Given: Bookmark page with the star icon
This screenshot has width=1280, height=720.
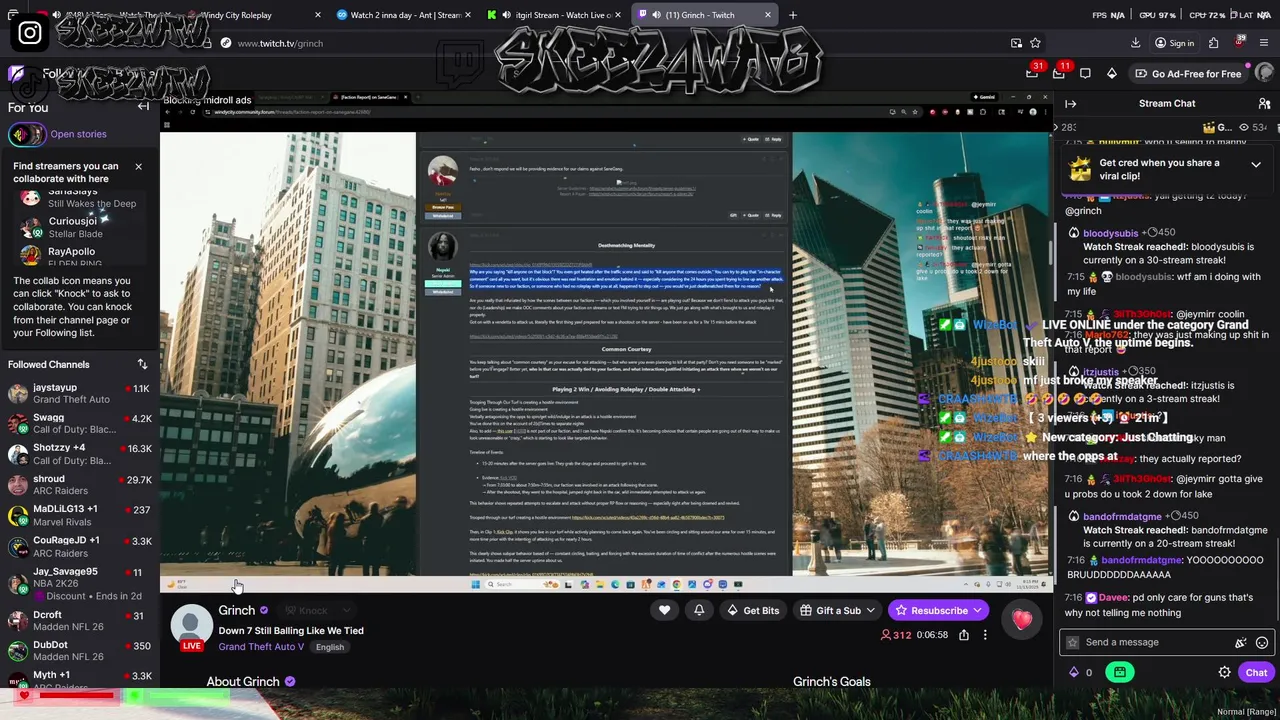Looking at the screenshot, I should click(1035, 43).
